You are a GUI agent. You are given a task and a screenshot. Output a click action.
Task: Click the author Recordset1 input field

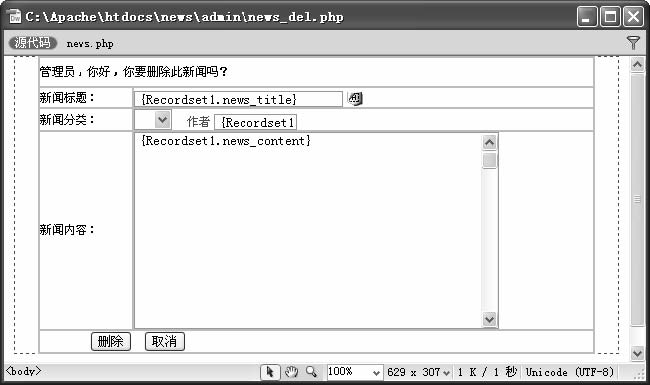pos(255,123)
